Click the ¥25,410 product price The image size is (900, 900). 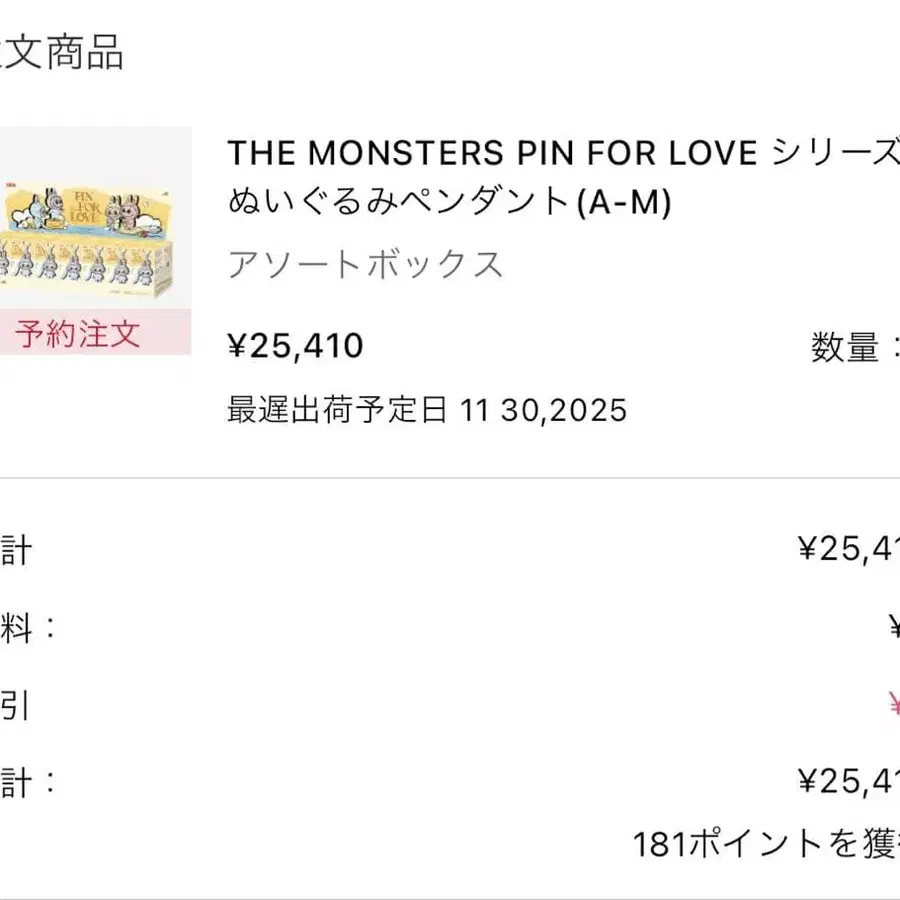click(296, 346)
